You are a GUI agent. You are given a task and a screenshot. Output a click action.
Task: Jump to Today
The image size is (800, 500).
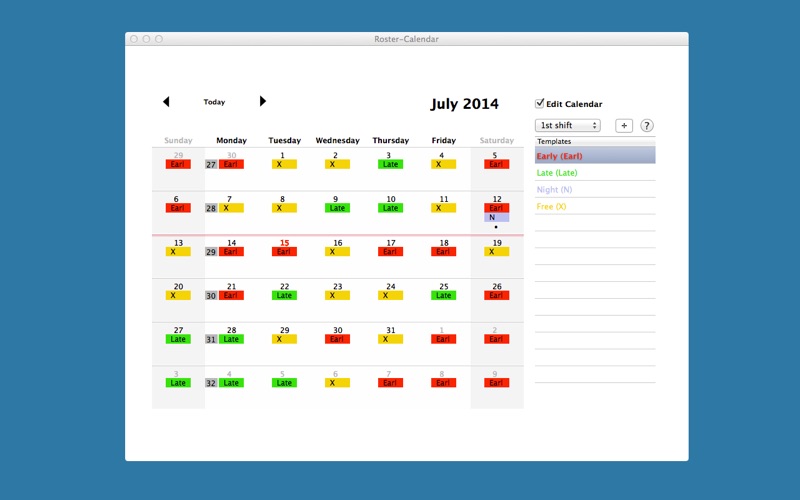(214, 102)
